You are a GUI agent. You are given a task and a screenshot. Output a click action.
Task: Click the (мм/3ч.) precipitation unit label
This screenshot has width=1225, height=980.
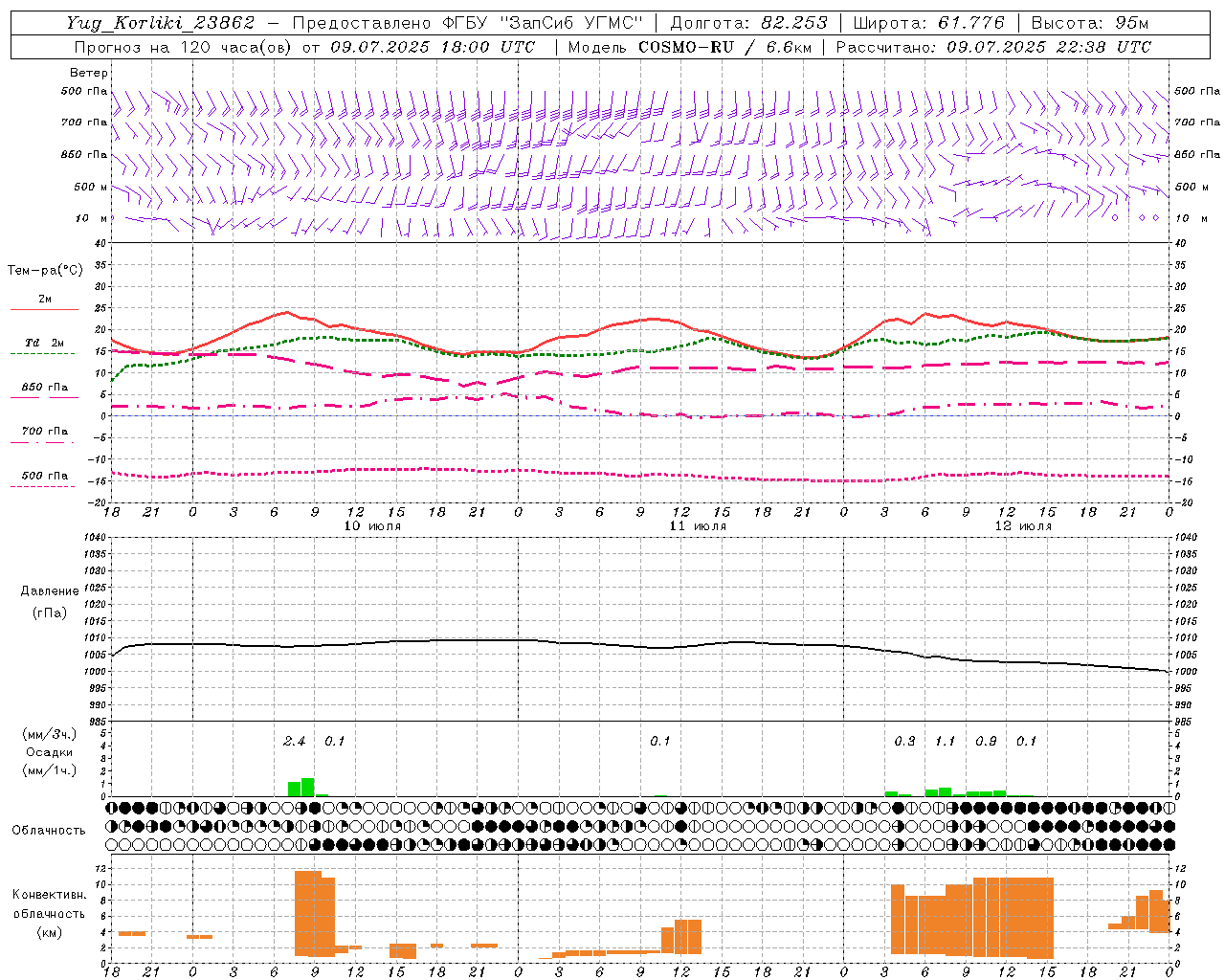point(50,735)
